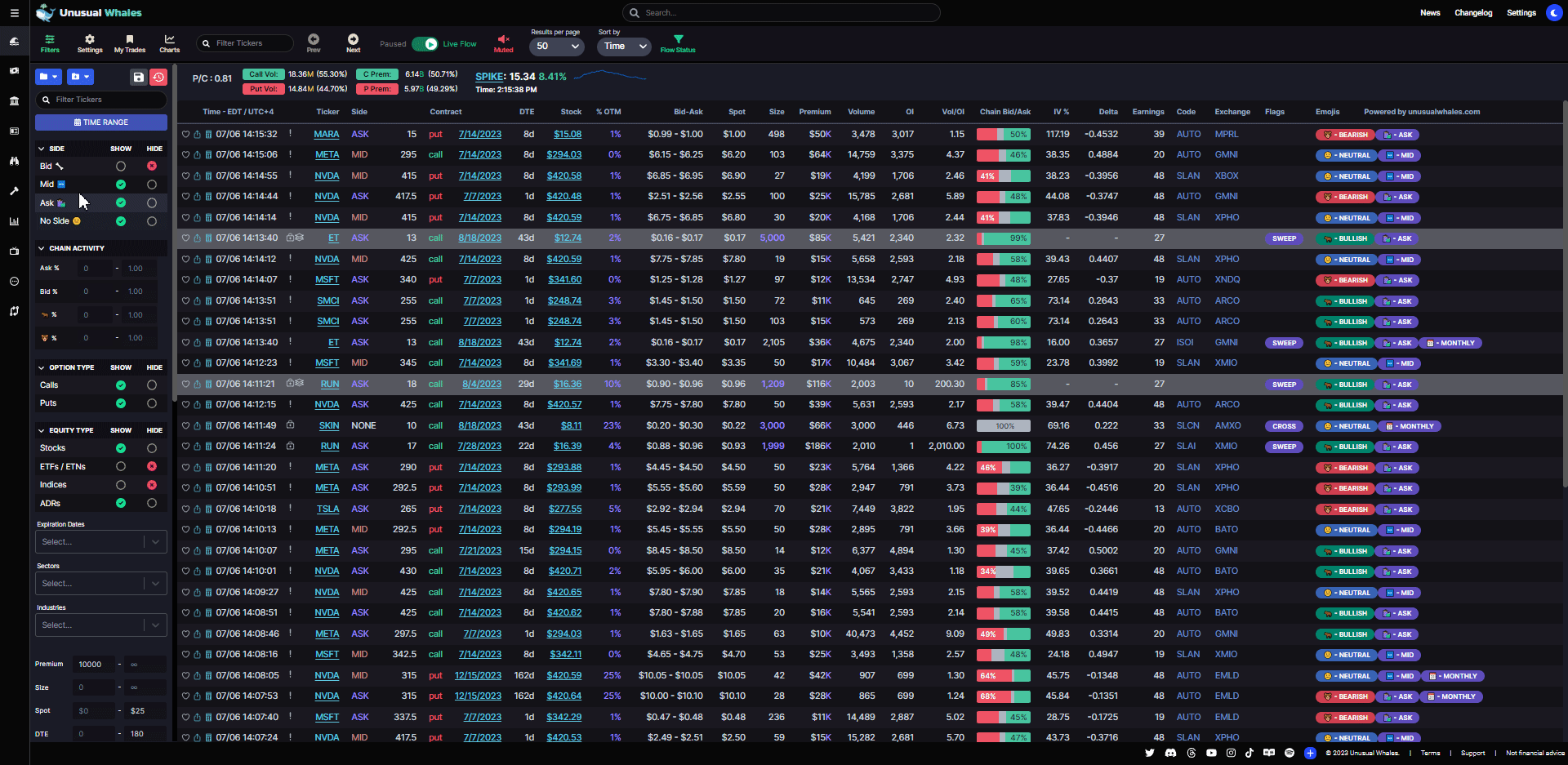Collapse the OPTION TYPE section
Image resolution: width=1568 pixels, height=765 pixels.
[42, 367]
